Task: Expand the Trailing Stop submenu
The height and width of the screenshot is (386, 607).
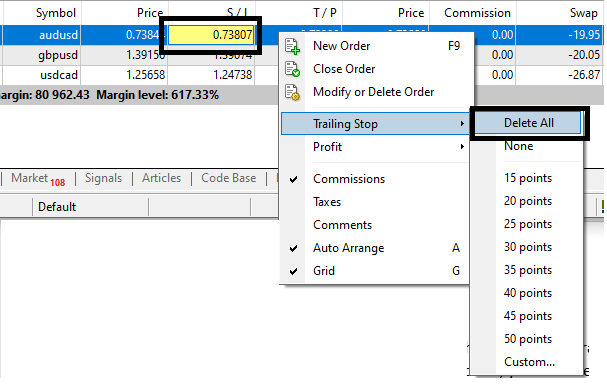Action: point(375,124)
